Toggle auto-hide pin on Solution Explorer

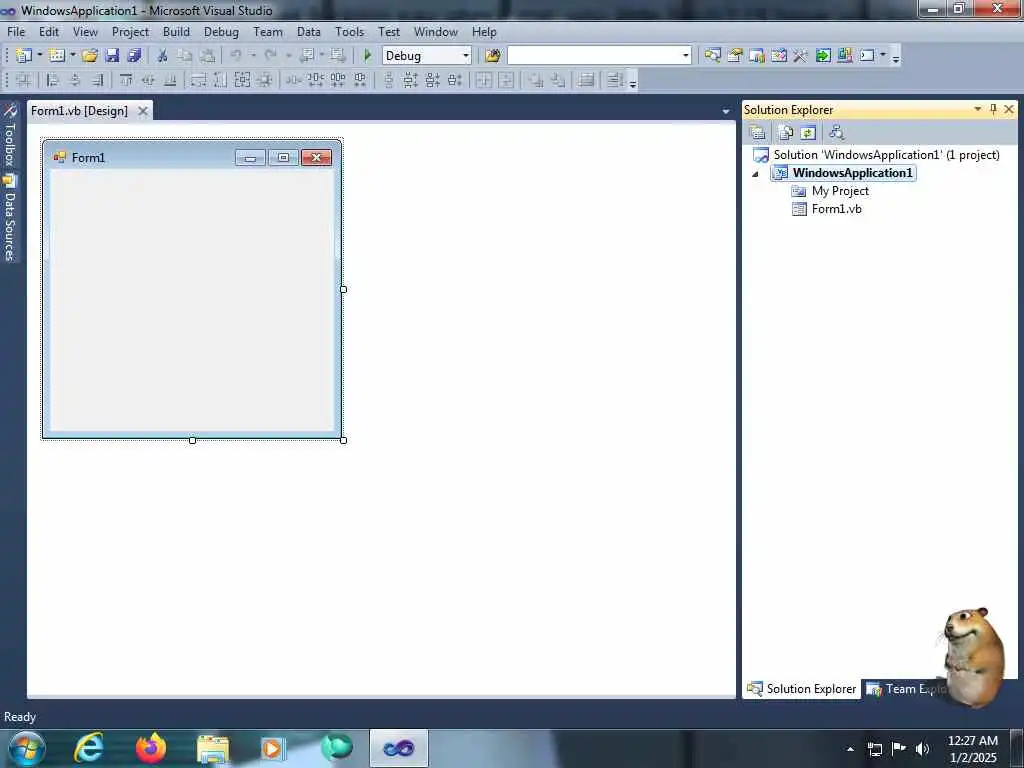993,109
